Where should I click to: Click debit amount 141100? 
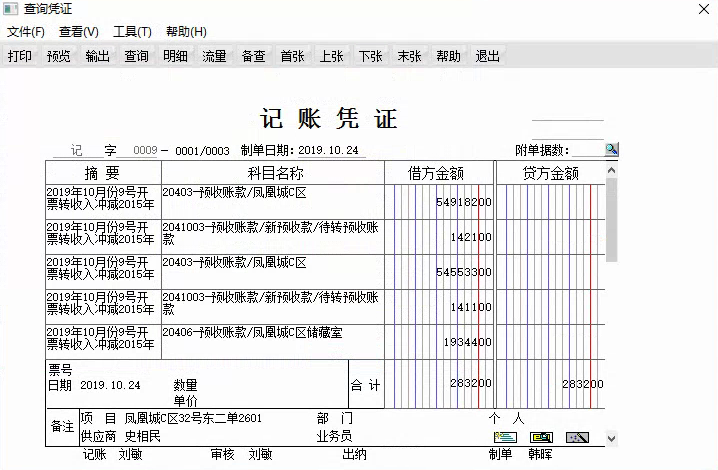coord(471,307)
